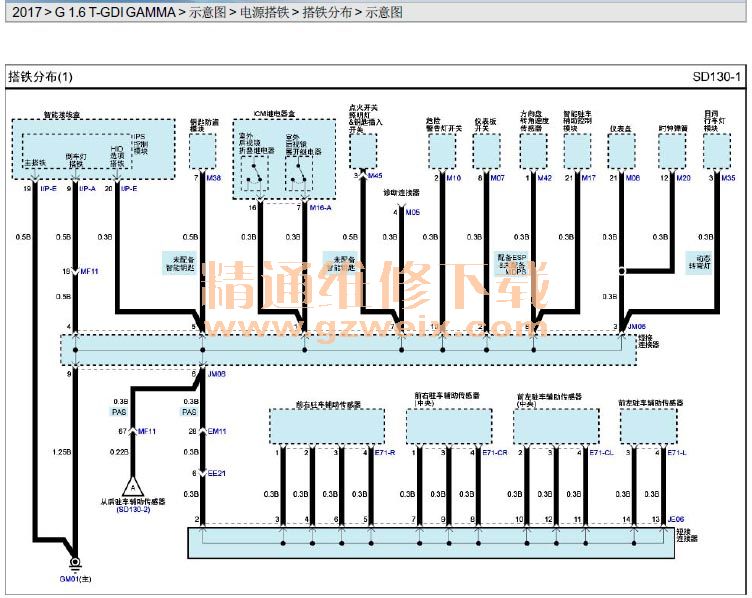Click the EM11 connector label
The width and height of the screenshot is (752, 598).
tap(216, 432)
